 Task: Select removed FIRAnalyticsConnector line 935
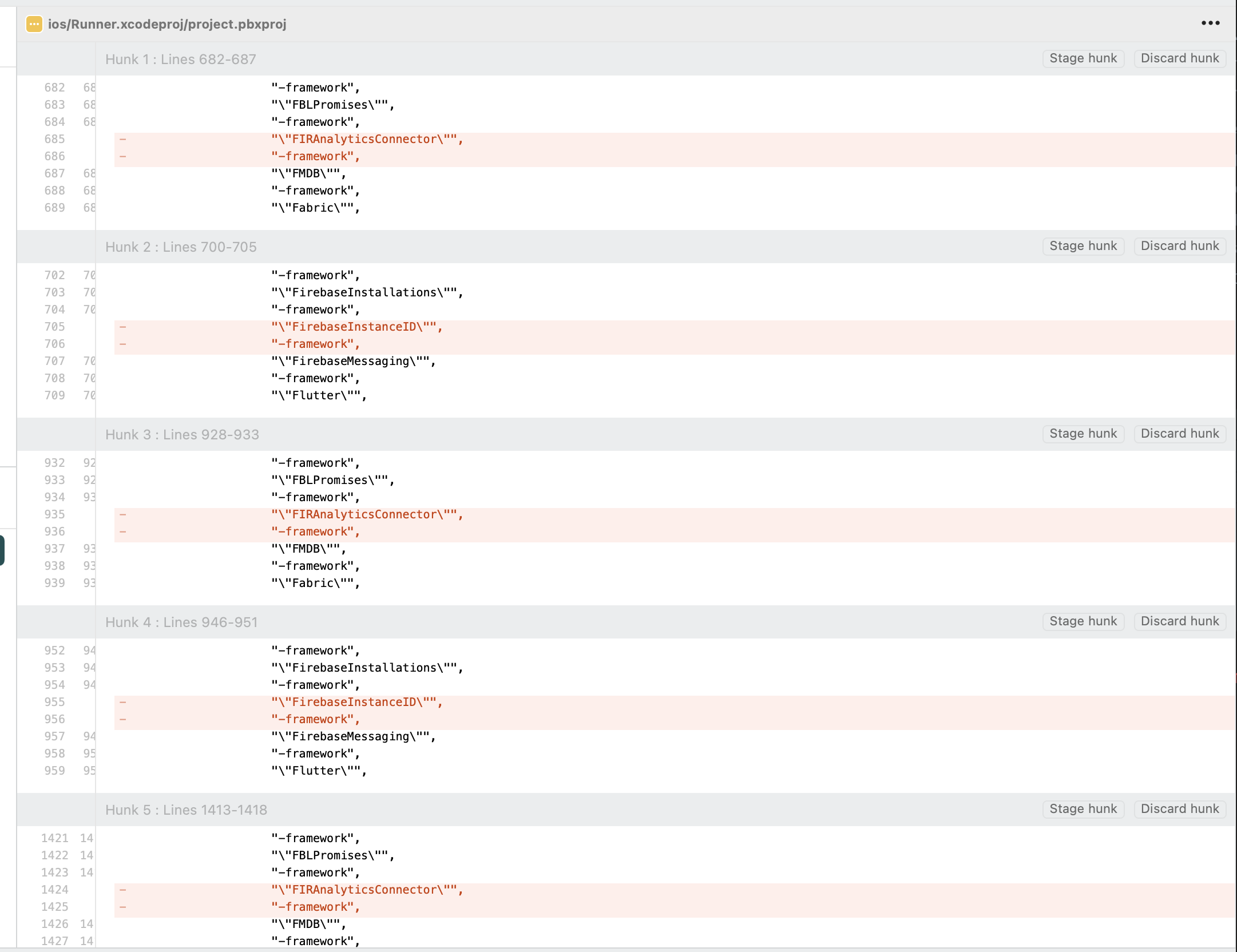367,514
